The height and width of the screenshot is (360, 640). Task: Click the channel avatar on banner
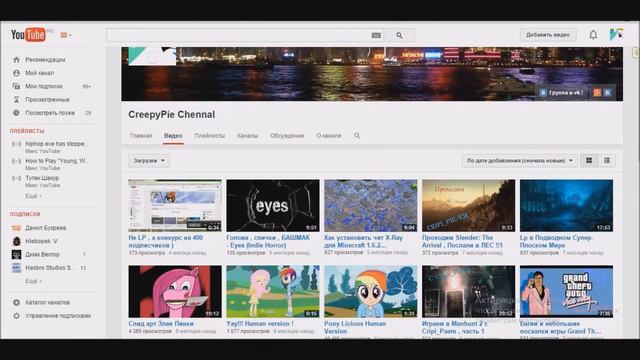click(x=152, y=56)
